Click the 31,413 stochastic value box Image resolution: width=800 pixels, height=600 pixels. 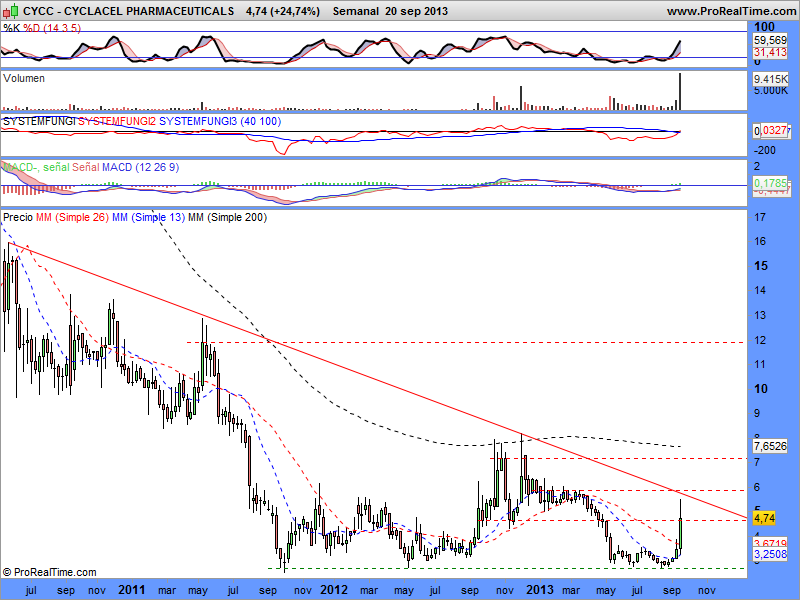pyautogui.click(x=770, y=52)
